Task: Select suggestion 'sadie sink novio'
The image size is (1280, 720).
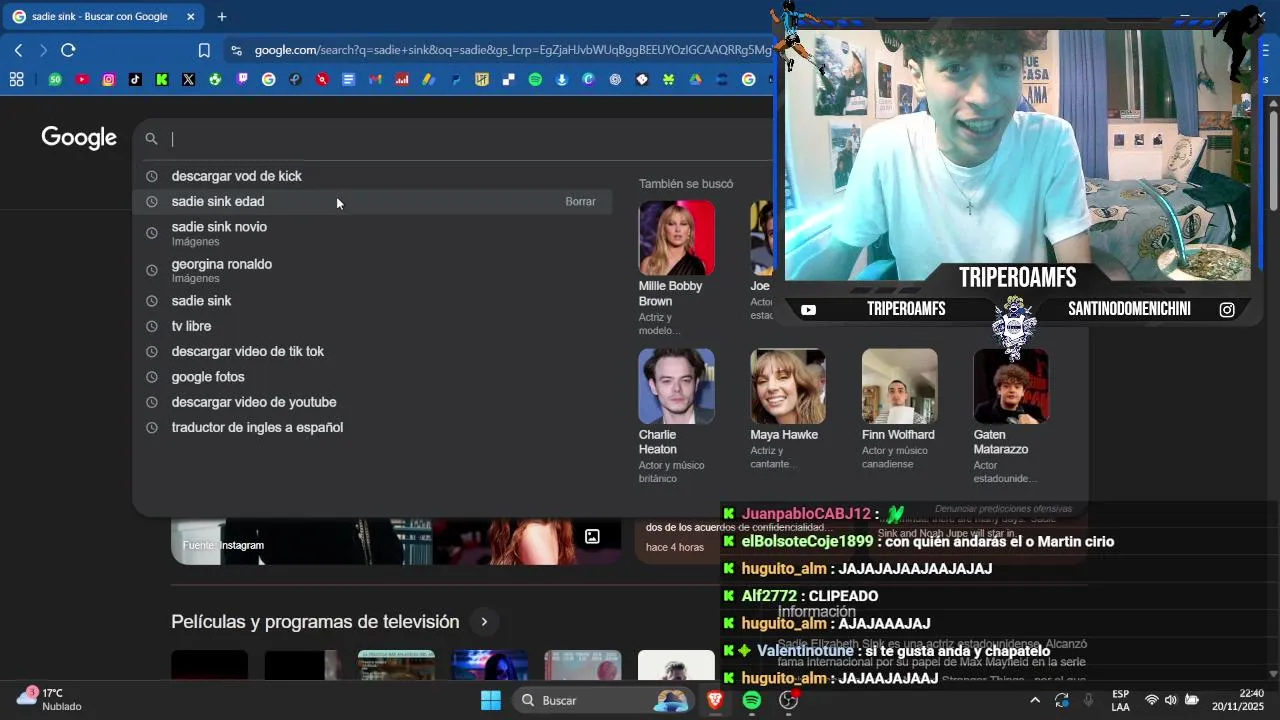Action: [x=374, y=233]
